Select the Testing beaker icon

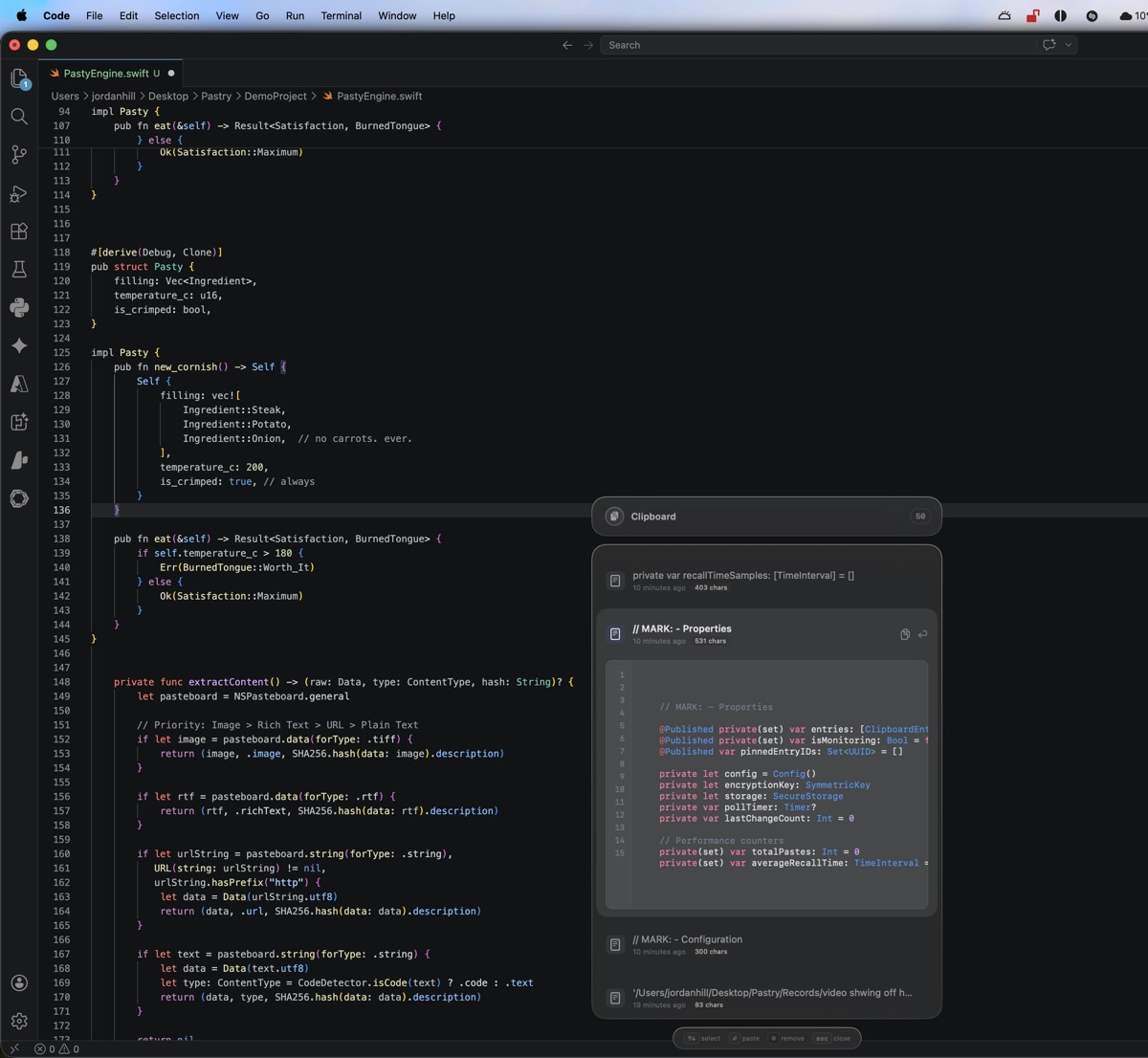tap(19, 270)
